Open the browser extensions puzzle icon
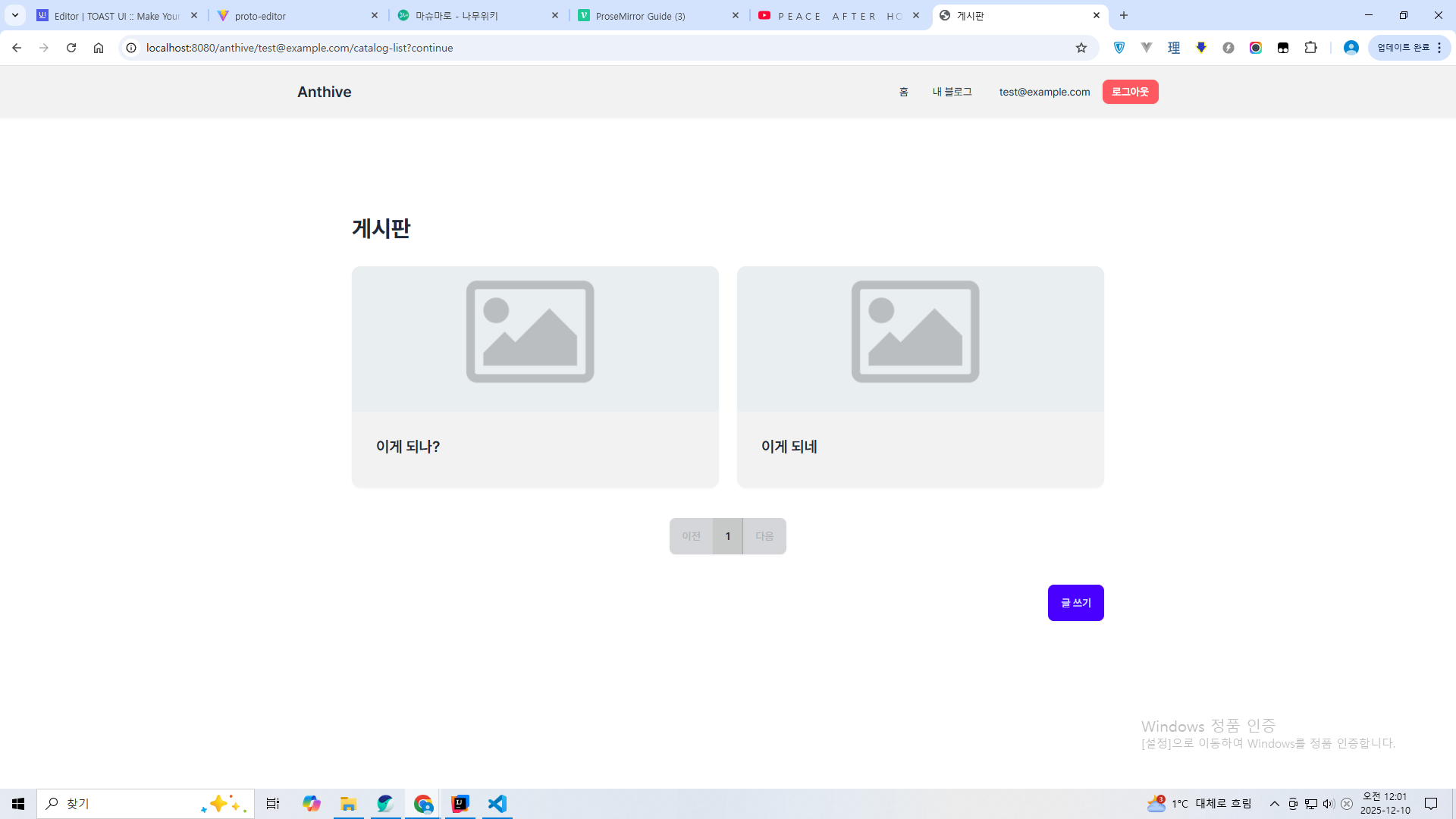1456x819 pixels. click(x=1310, y=48)
